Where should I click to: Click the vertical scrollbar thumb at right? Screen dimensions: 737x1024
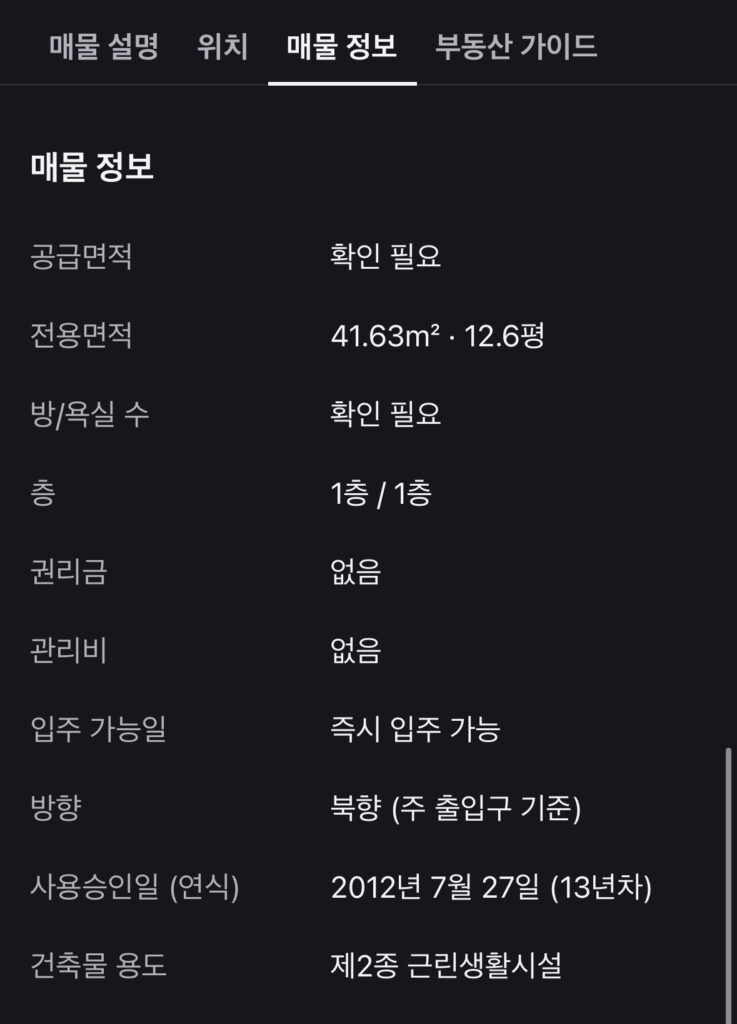pyautogui.click(x=728, y=886)
